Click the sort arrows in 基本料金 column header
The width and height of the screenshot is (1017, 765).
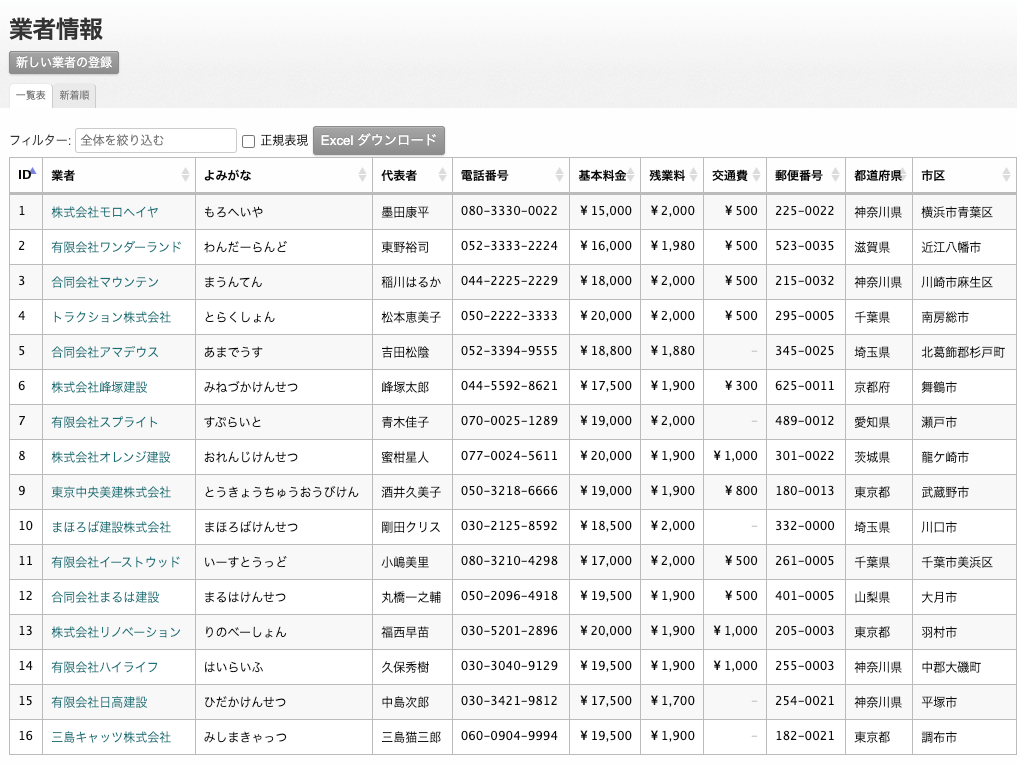point(631,175)
